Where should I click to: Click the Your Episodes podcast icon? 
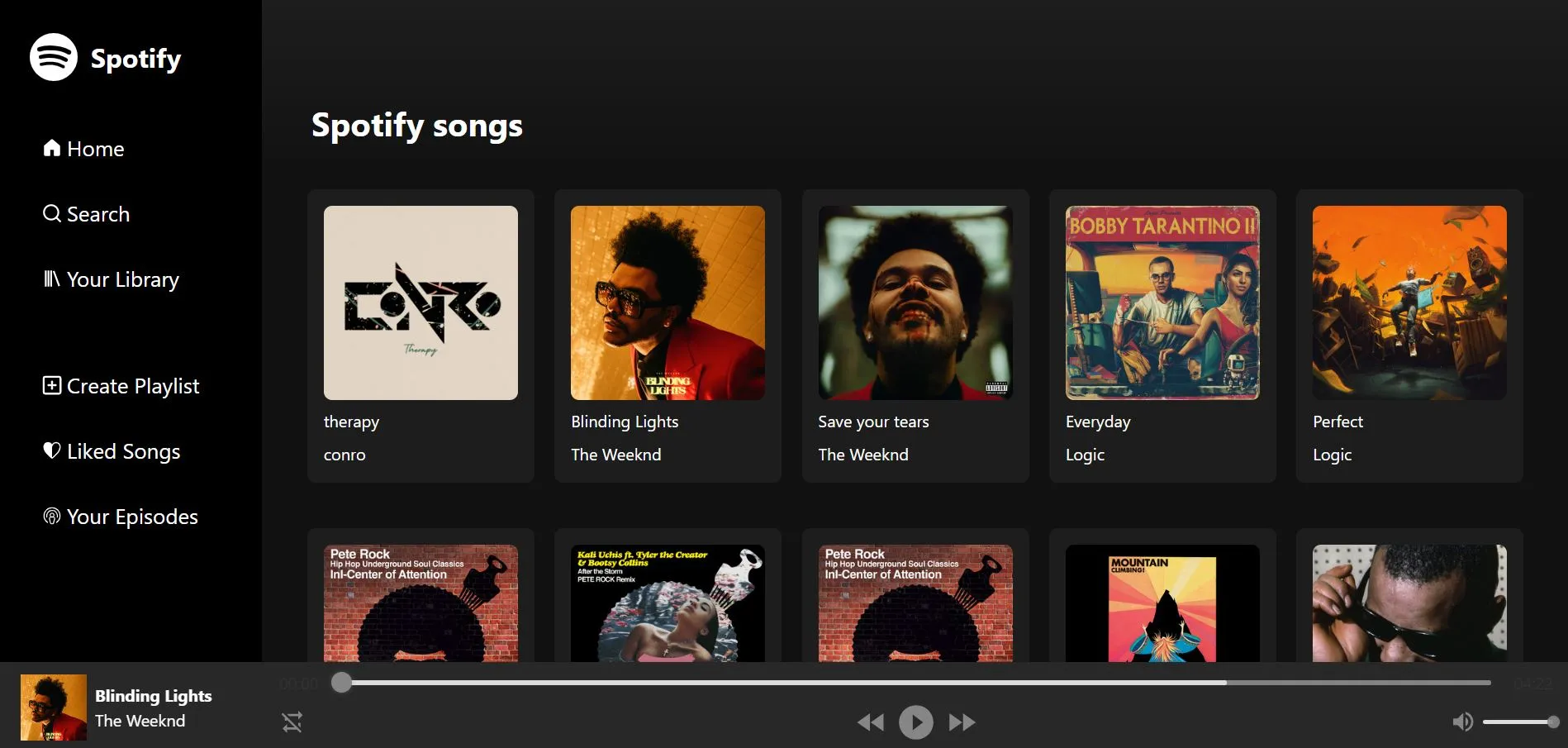point(52,516)
